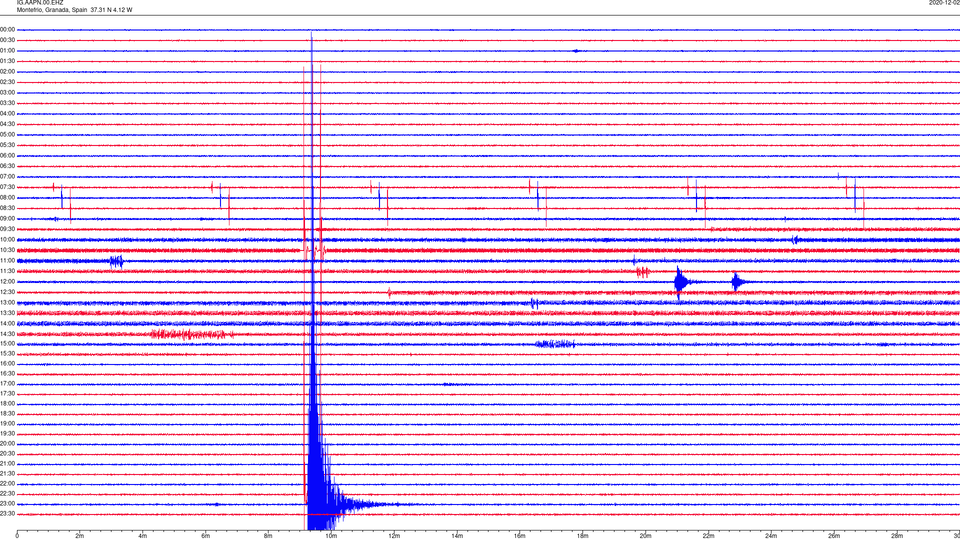Click the 12:30 time row label
960x540 pixels.
[x=7, y=292]
